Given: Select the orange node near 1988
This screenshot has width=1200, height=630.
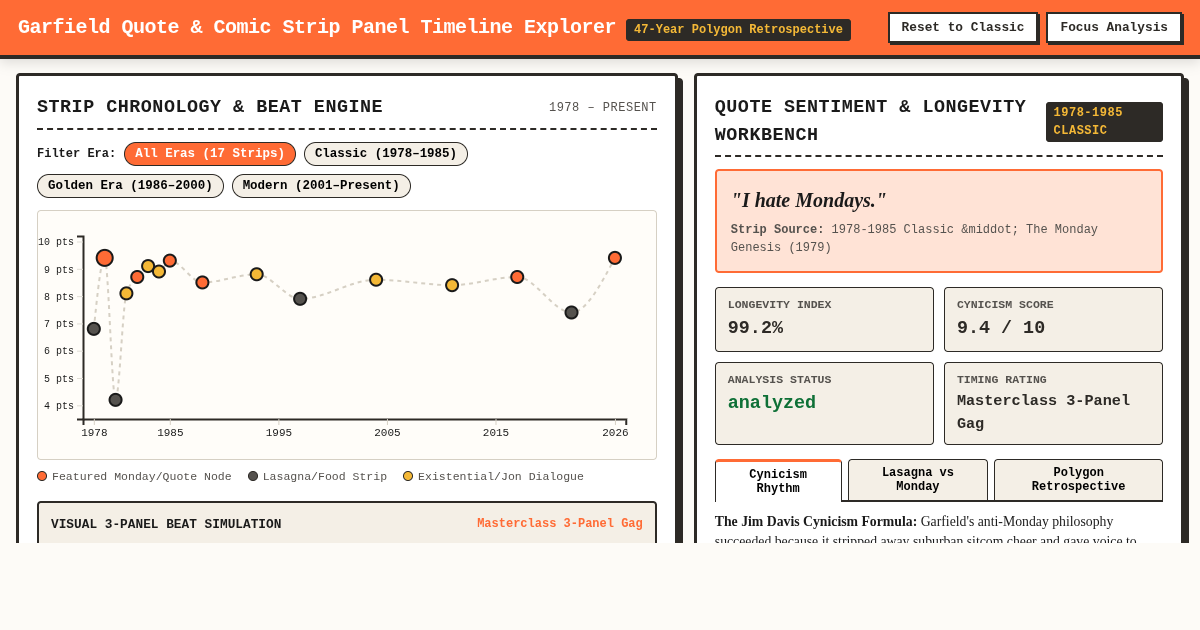Looking at the screenshot, I should click(202, 283).
